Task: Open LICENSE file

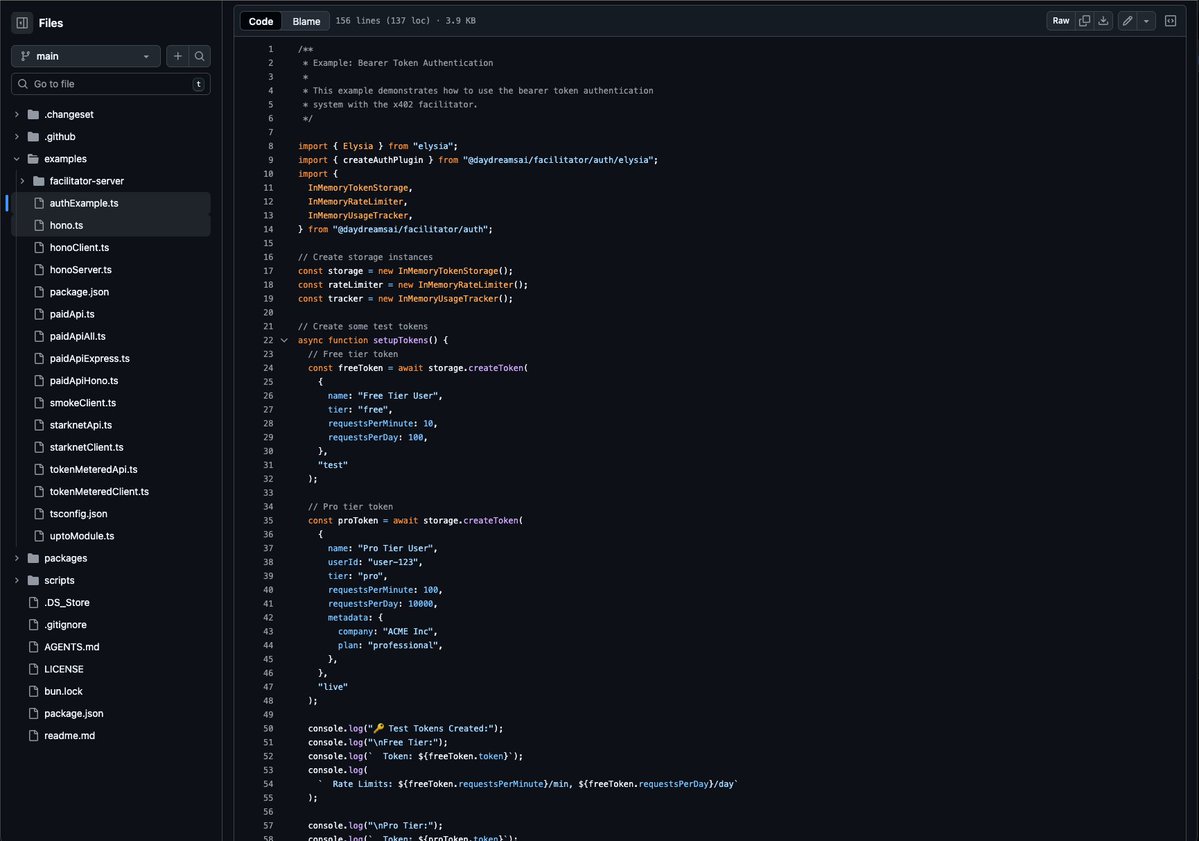Action: click(x=63, y=669)
